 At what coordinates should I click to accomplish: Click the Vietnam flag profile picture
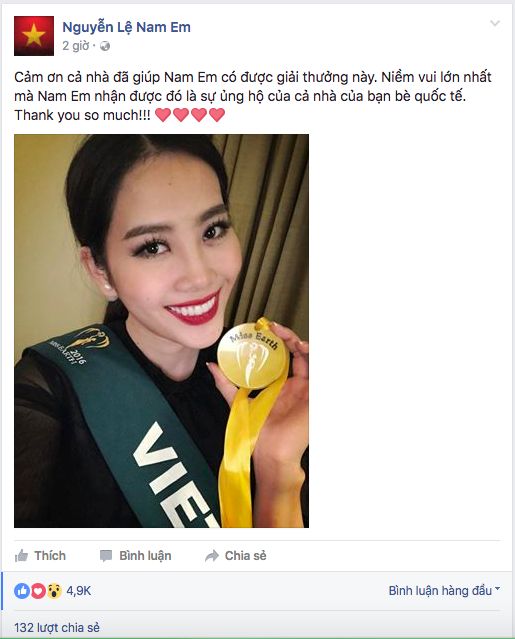[34, 36]
